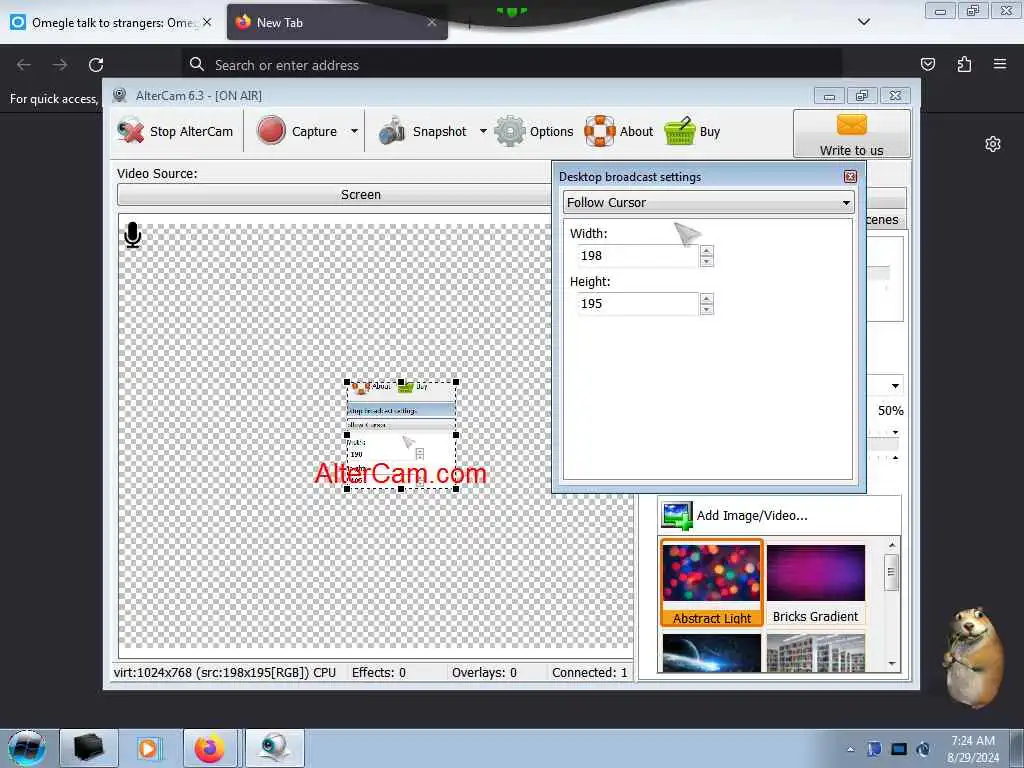1024x768 pixels.
Task: Open the black folder taskbar icon
Action: 89,748
